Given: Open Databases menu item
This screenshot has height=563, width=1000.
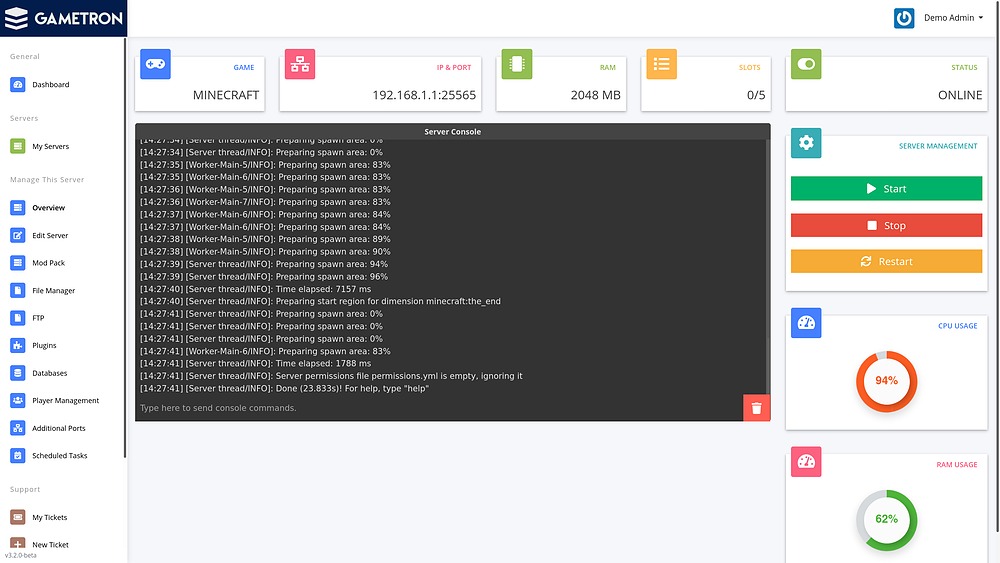Looking at the screenshot, I should click(50, 373).
